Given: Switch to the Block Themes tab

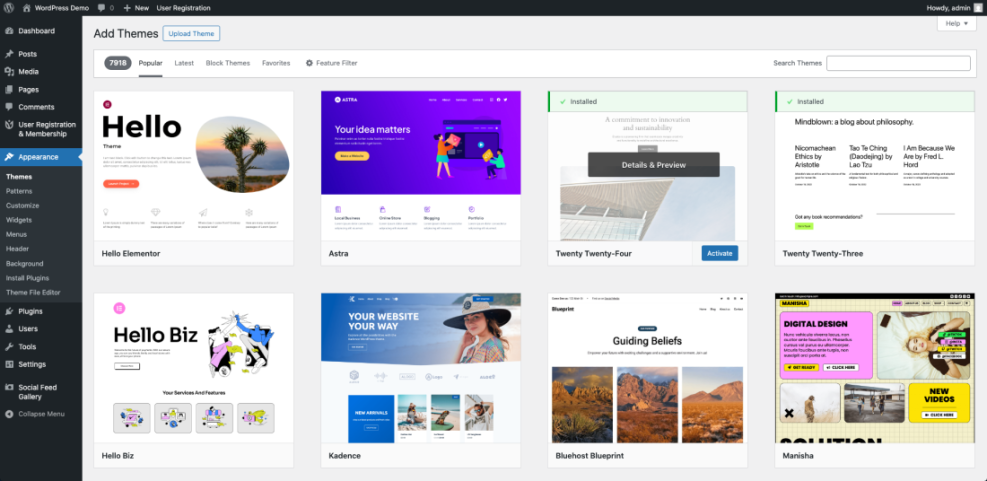Looking at the screenshot, I should pos(228,63).
